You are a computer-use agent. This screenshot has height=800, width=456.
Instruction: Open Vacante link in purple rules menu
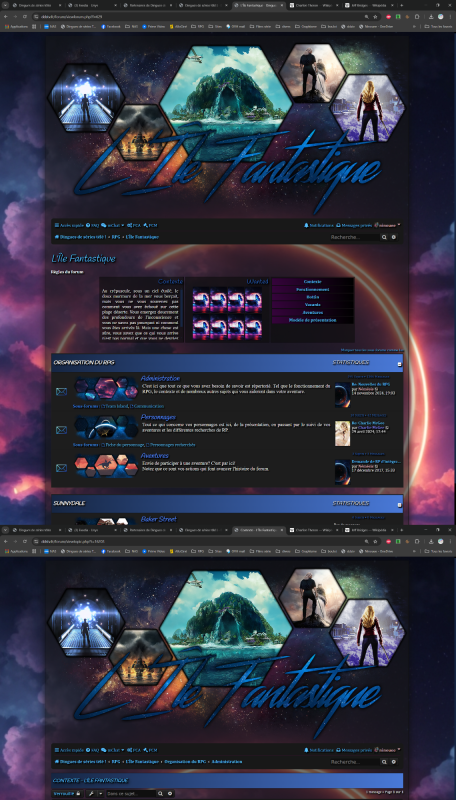(x=313, y=305)
